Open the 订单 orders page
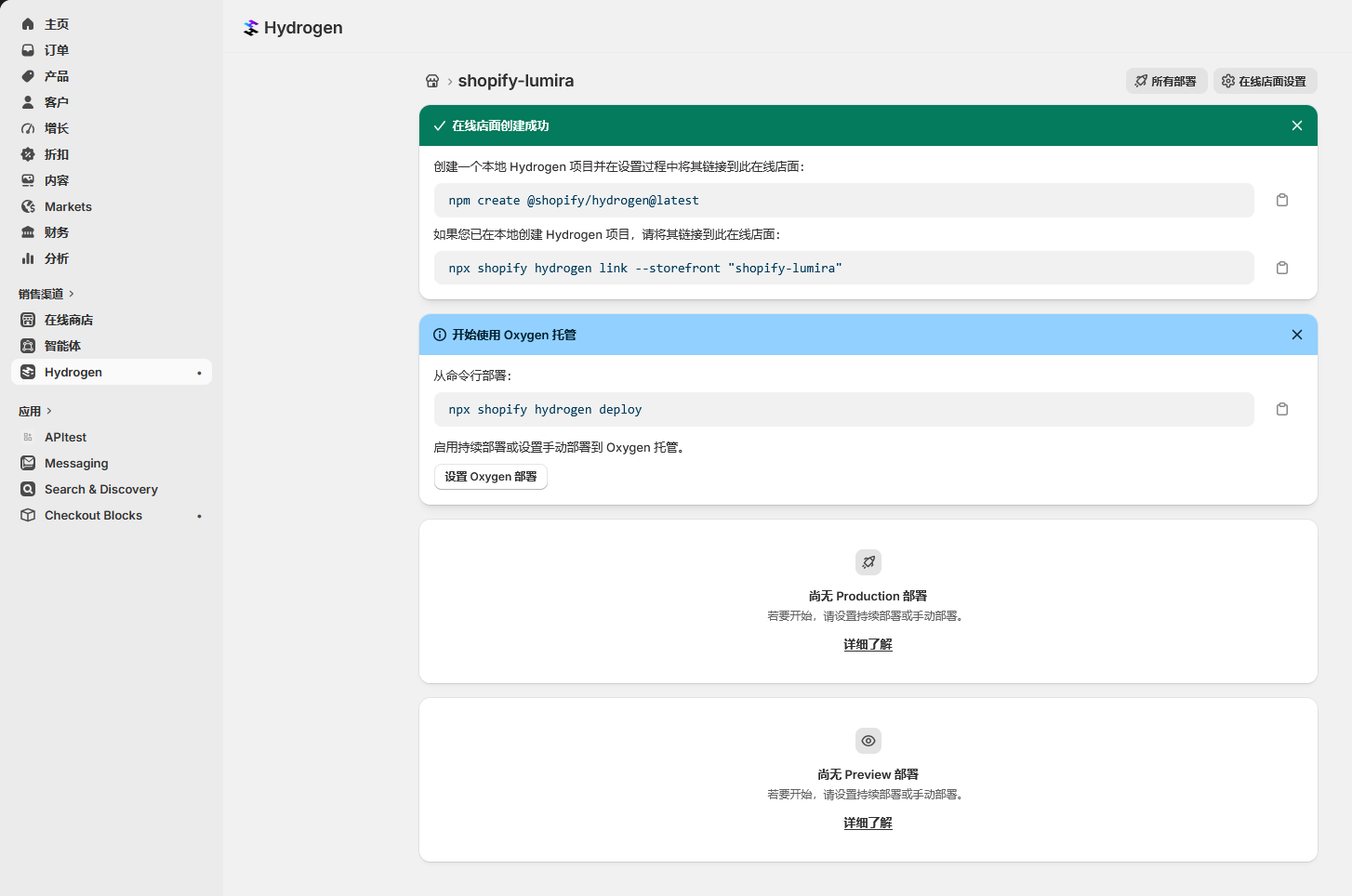 coord(112,50)
